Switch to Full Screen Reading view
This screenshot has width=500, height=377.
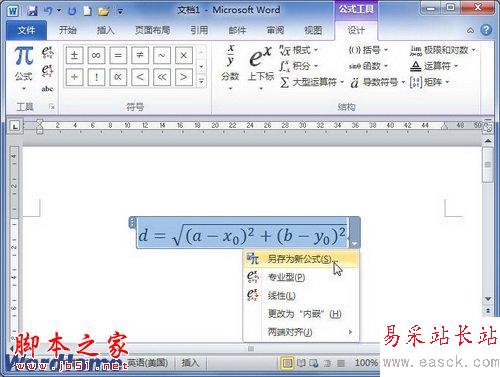click(301, 363)
